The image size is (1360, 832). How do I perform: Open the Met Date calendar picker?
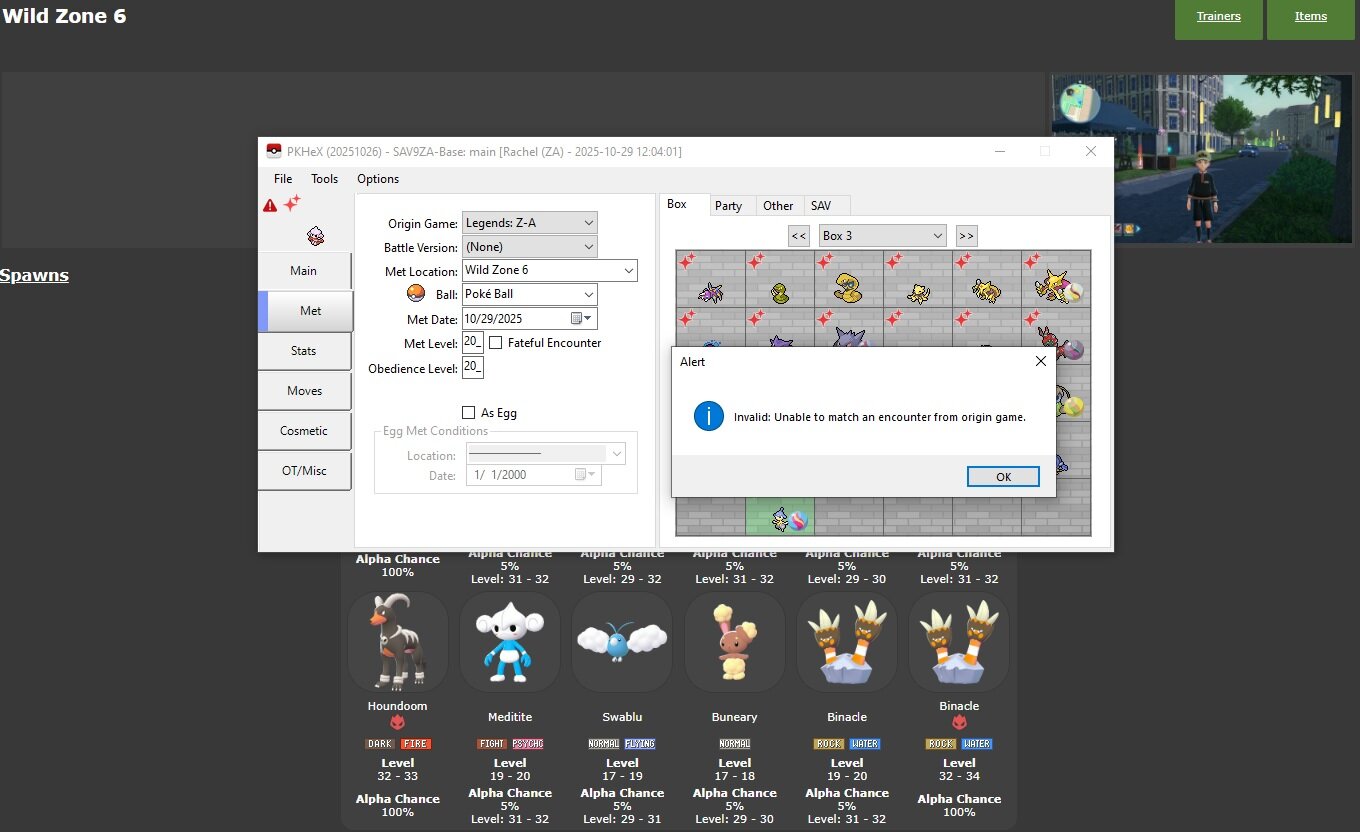[582, 319]
